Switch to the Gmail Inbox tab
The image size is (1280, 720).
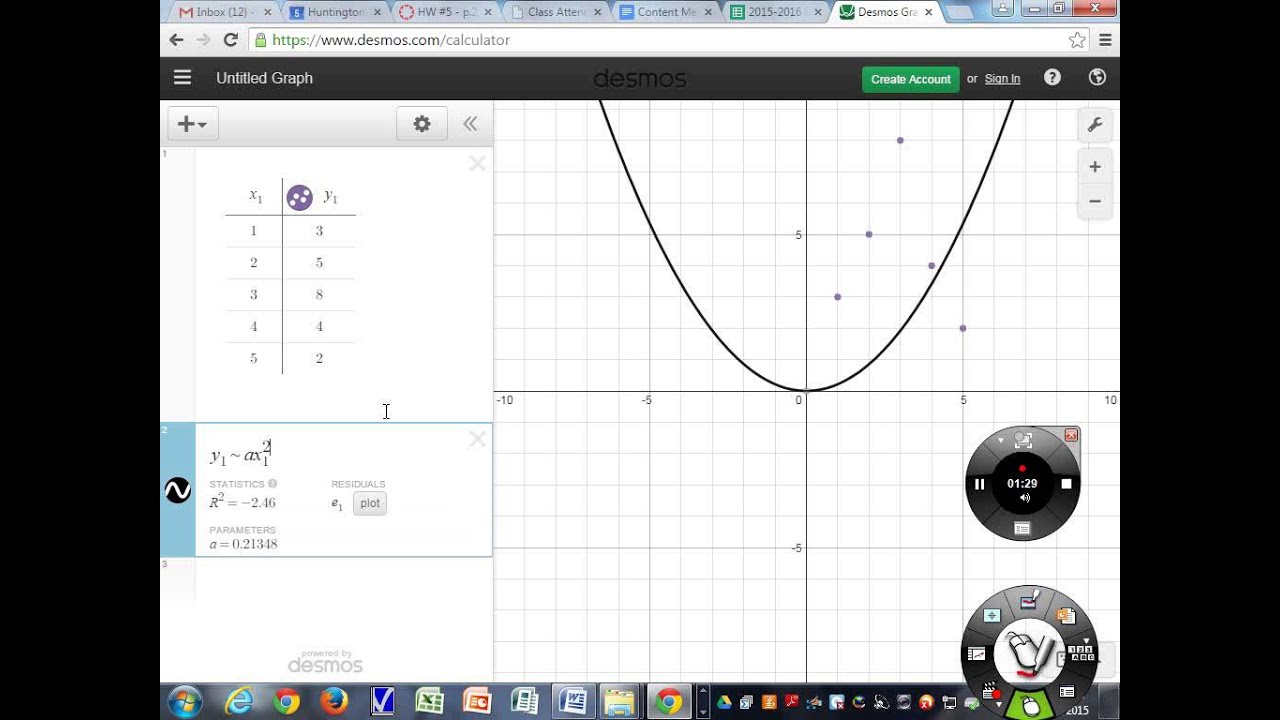223,12
